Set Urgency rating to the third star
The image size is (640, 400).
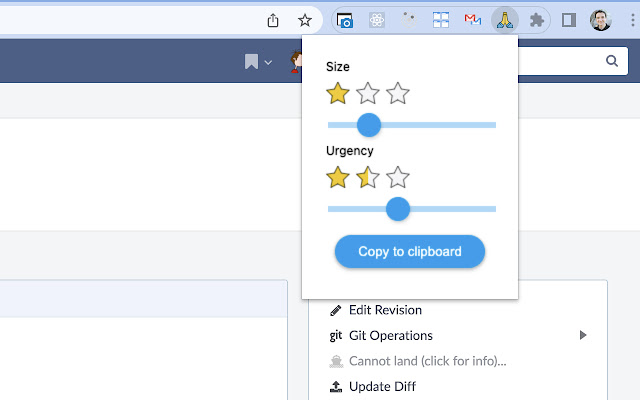coord(398,177)
